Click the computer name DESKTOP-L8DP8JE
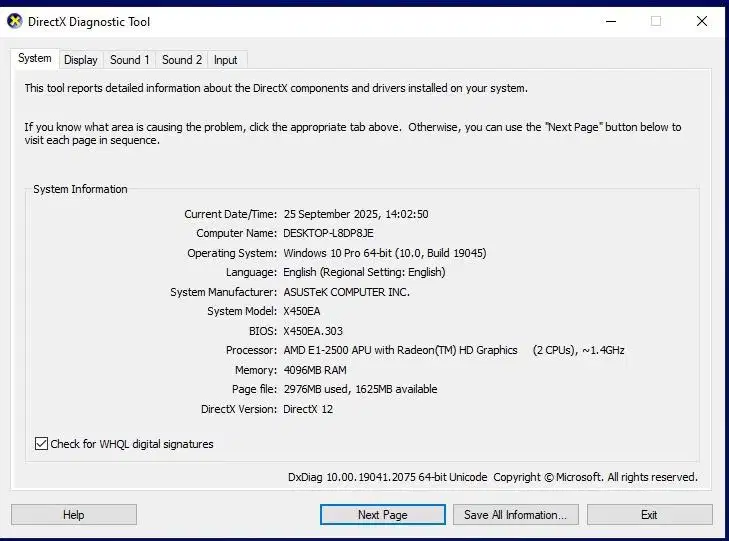 tap(328, 233)
